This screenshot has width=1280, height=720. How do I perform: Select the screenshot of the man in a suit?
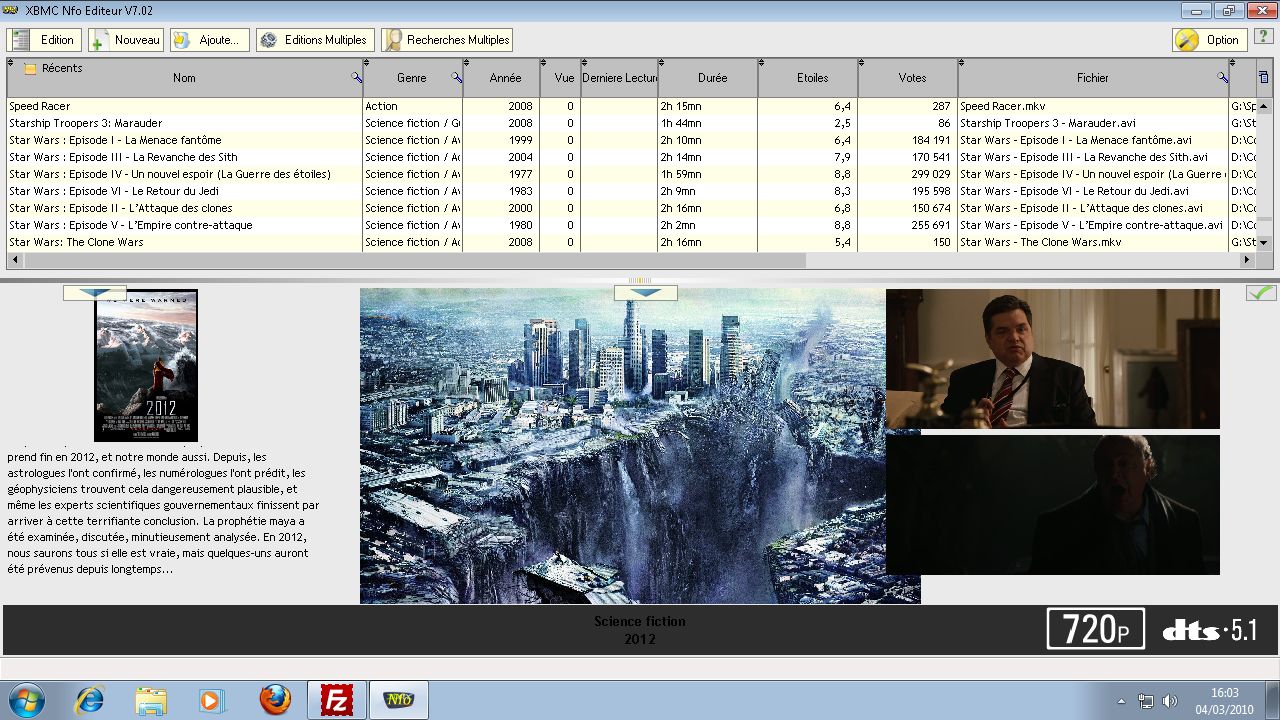point(1053,358)
